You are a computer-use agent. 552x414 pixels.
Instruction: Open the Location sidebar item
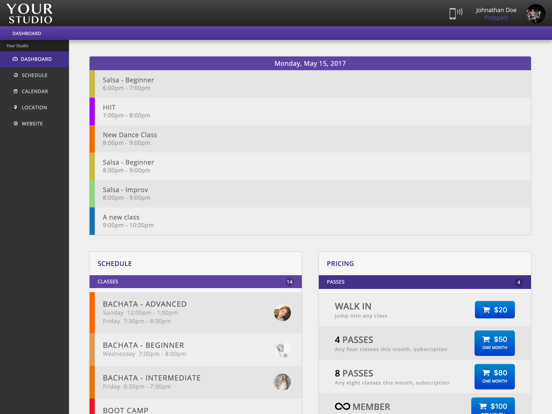click(34, 108)
